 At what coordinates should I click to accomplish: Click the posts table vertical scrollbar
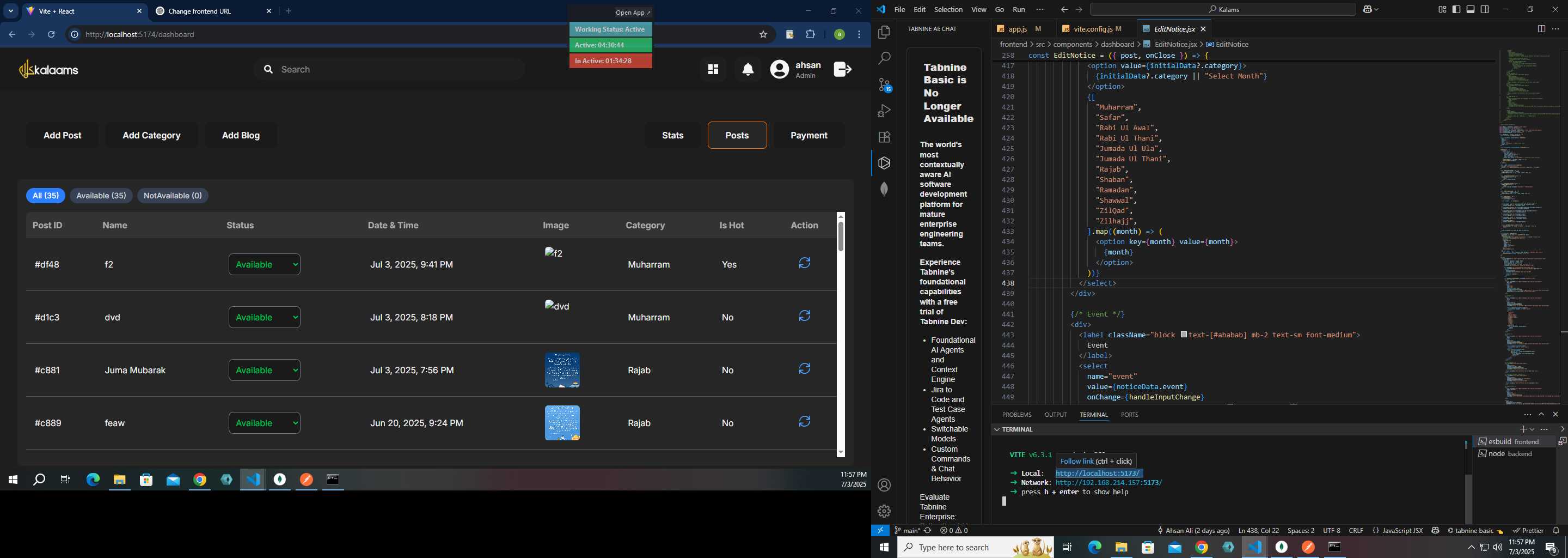[x=841, y=236]
